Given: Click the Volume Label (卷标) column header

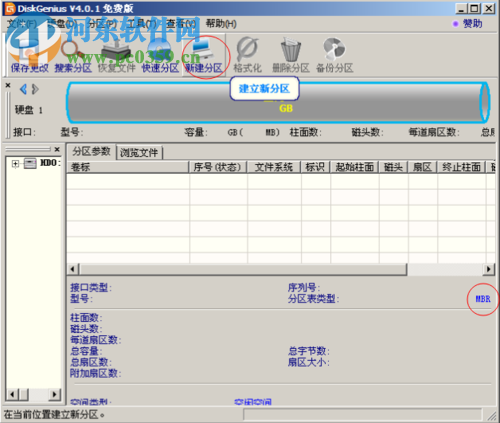Looking at the screenshot, I should click(128, 167).
